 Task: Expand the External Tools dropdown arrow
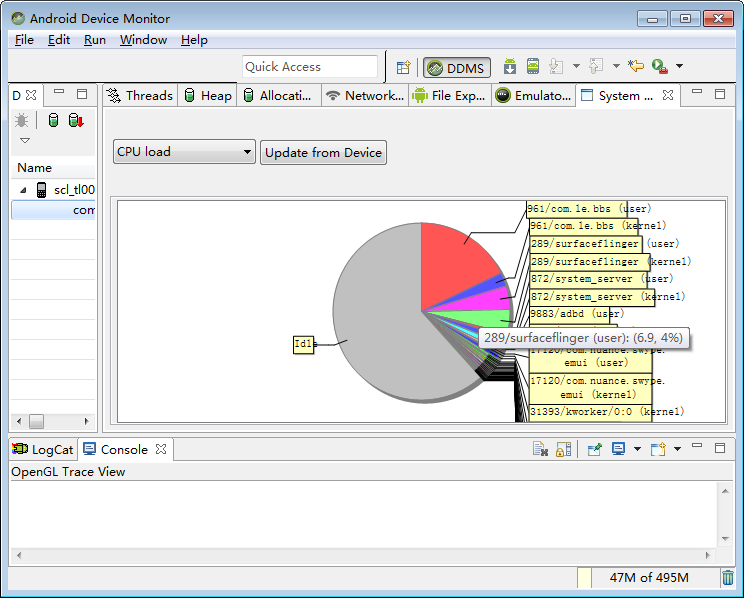tap(679, 66)
